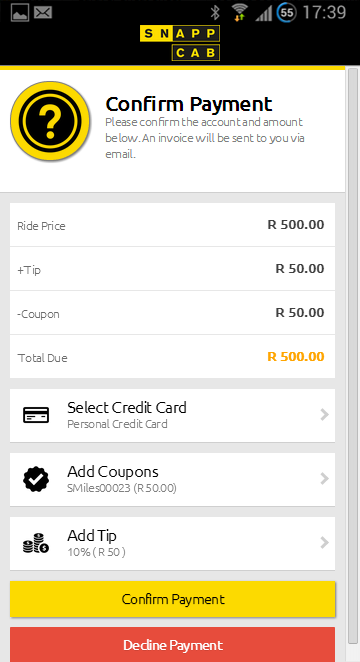The width and height of the screenshot is (360, 662).
Task: Tap the battery level 55 indicator
Action: [287, 12]
